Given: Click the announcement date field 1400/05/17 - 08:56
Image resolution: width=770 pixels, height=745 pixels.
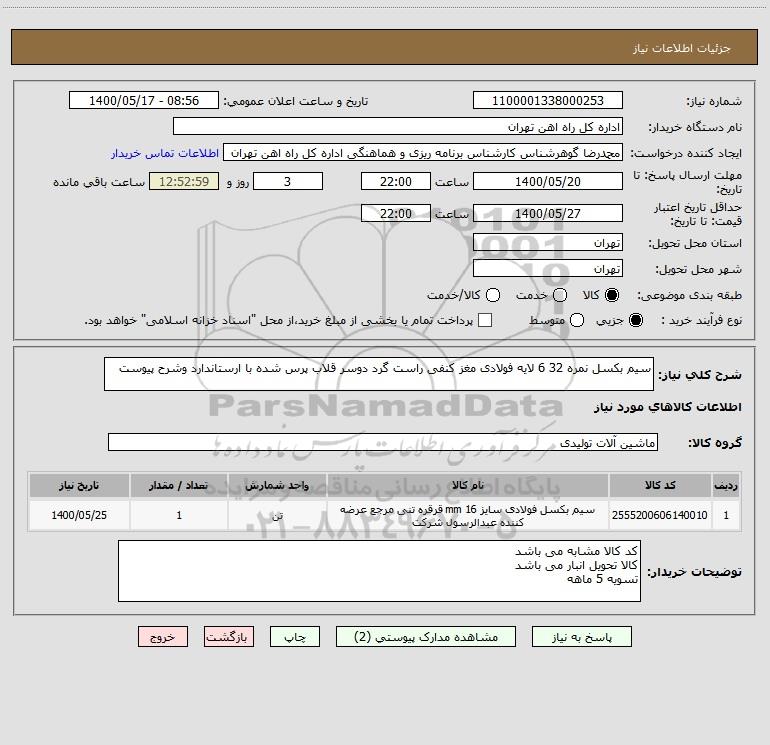Looking at the screenshot, I should pos(144,100).
